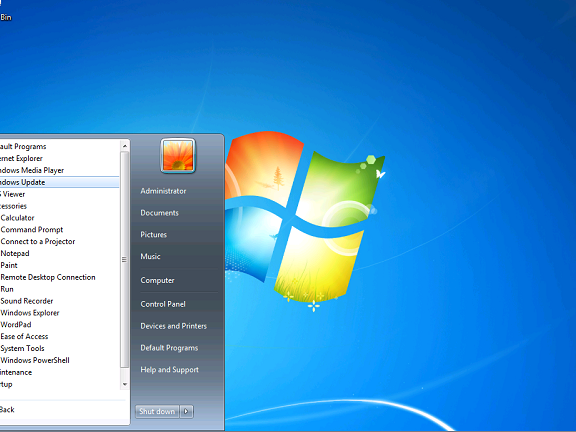Open Computer from the Start menu
The height and width of the screenshot is (432, 576).
(157, 280)
